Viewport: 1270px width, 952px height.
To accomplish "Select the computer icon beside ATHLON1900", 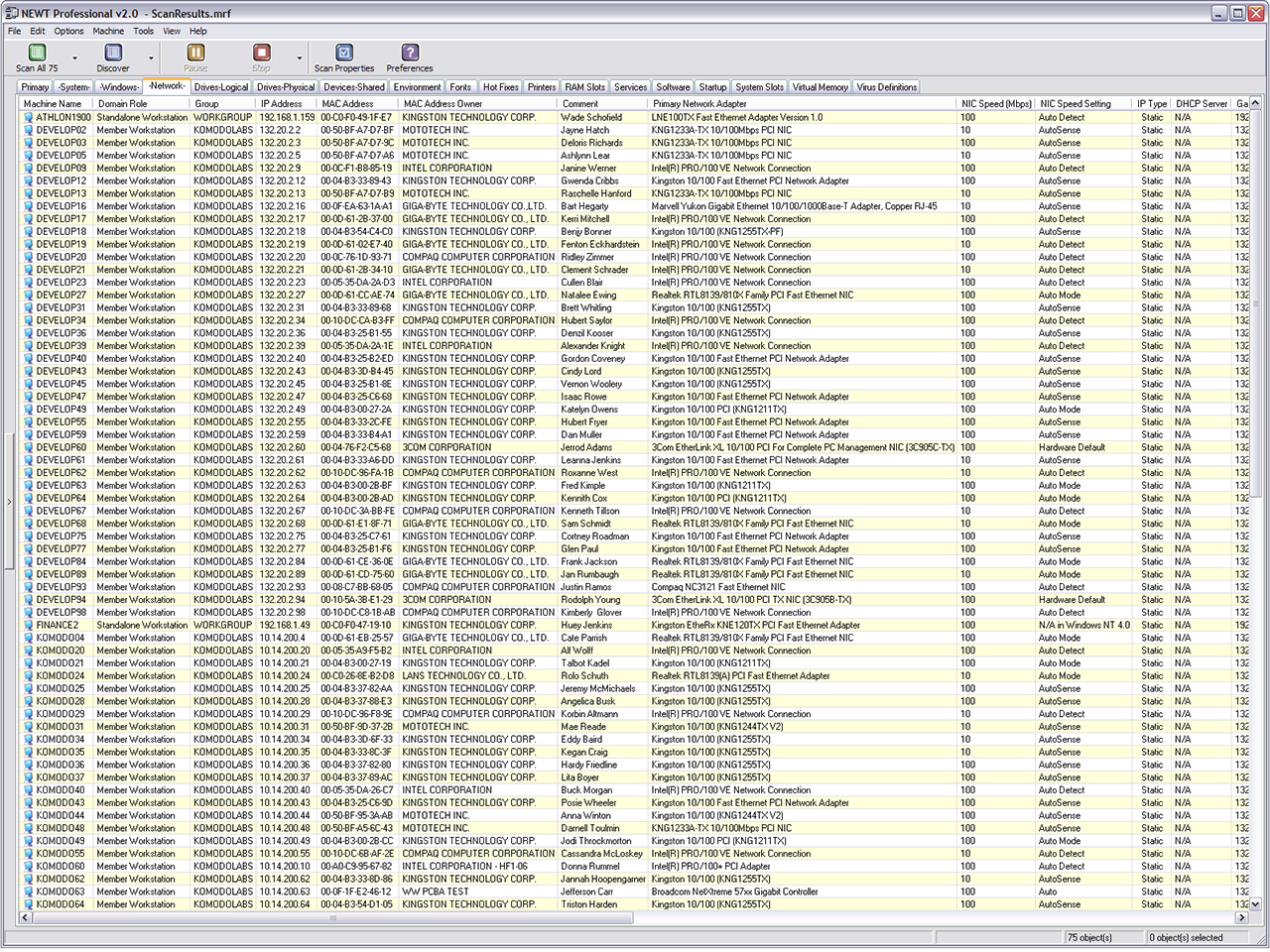I will point(29,118).
